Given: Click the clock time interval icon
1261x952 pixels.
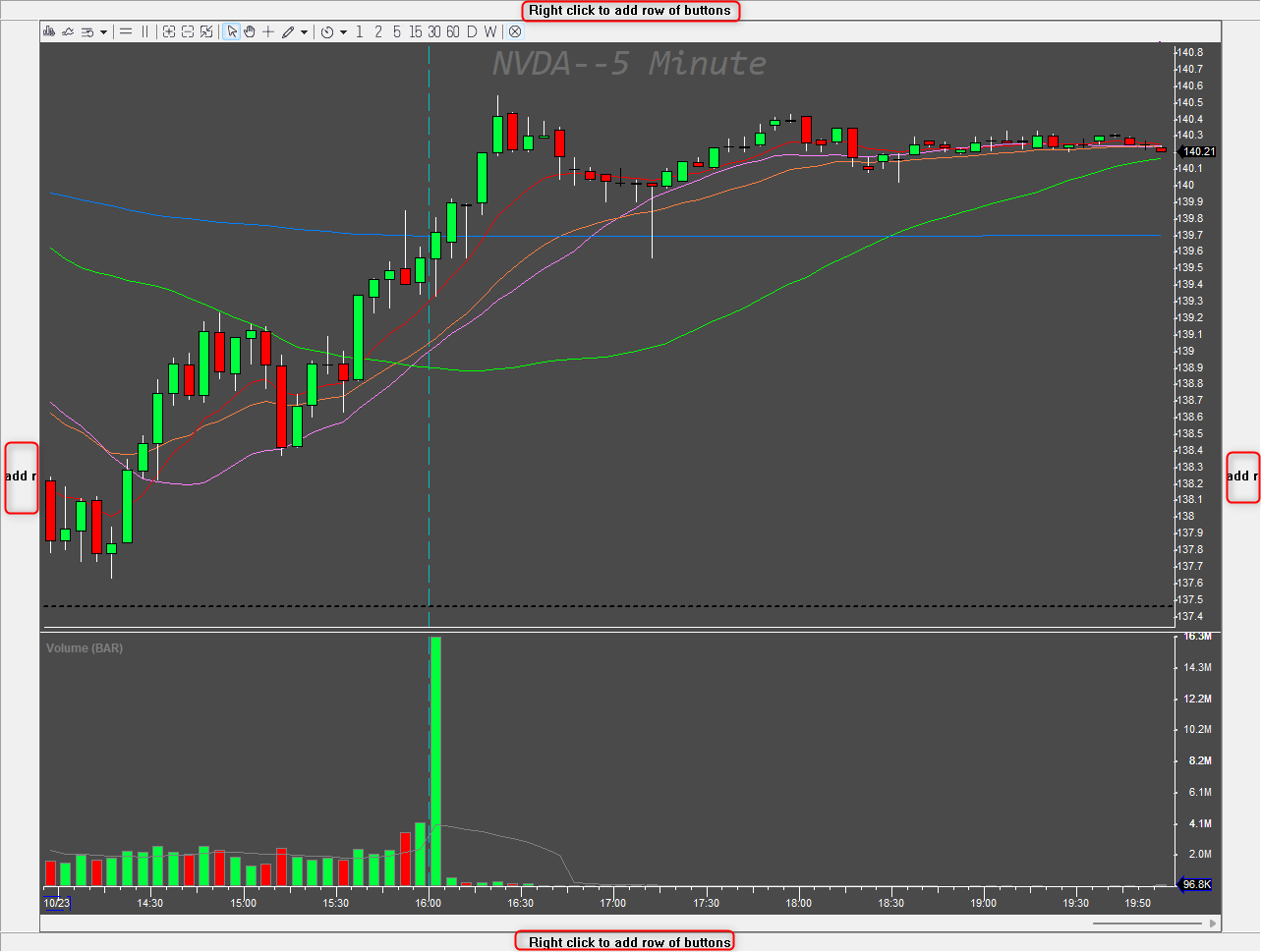Looking at the screenshot, I should click(x=327, y=31).
